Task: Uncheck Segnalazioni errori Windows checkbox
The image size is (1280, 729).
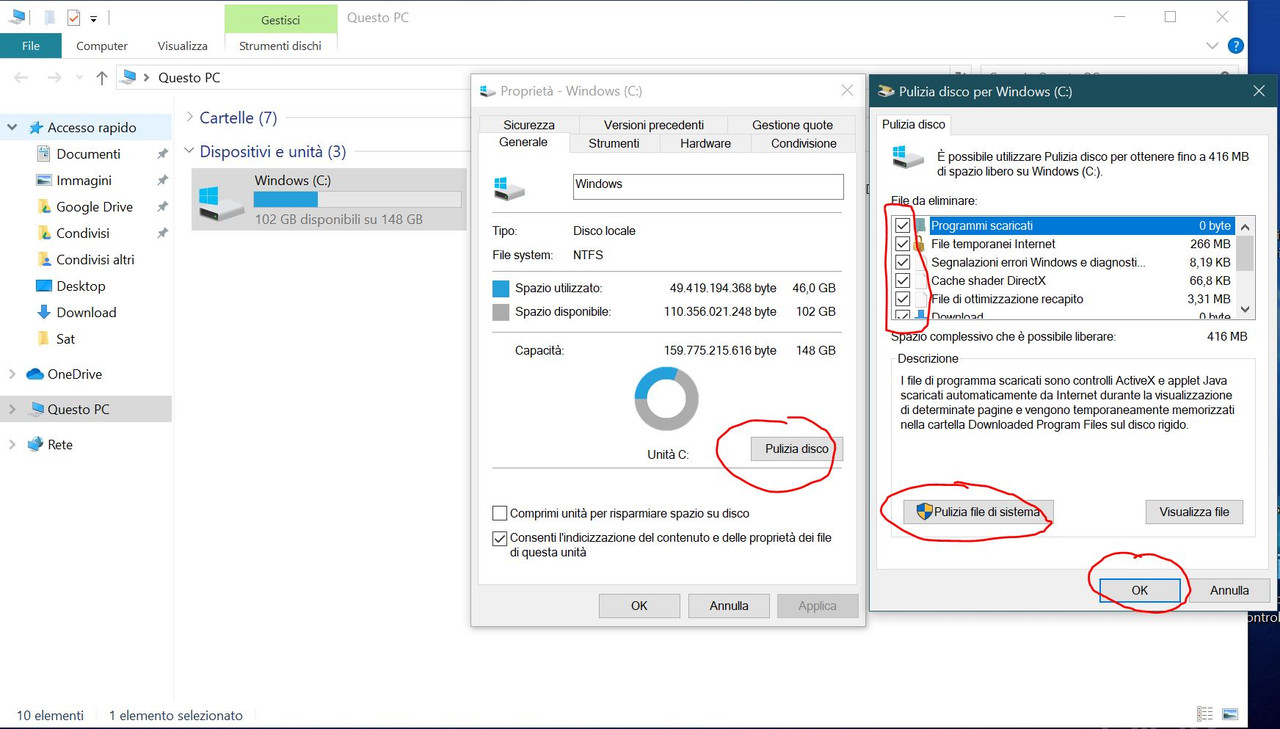Action: [x=903, y=262]
